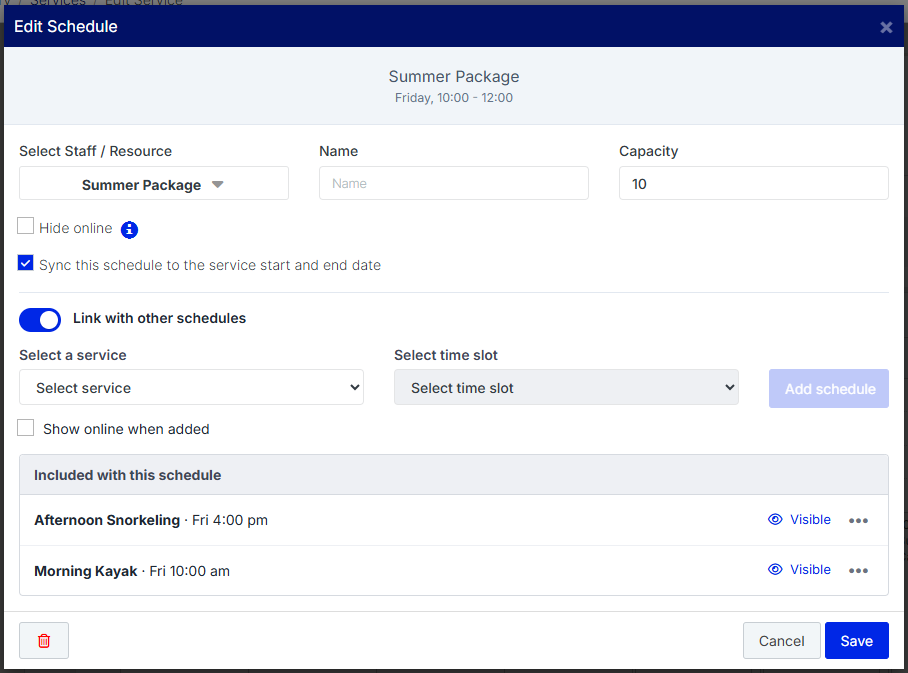908x673 pixels.
Task: Expand the Select service dropdown
Action: 191,387
